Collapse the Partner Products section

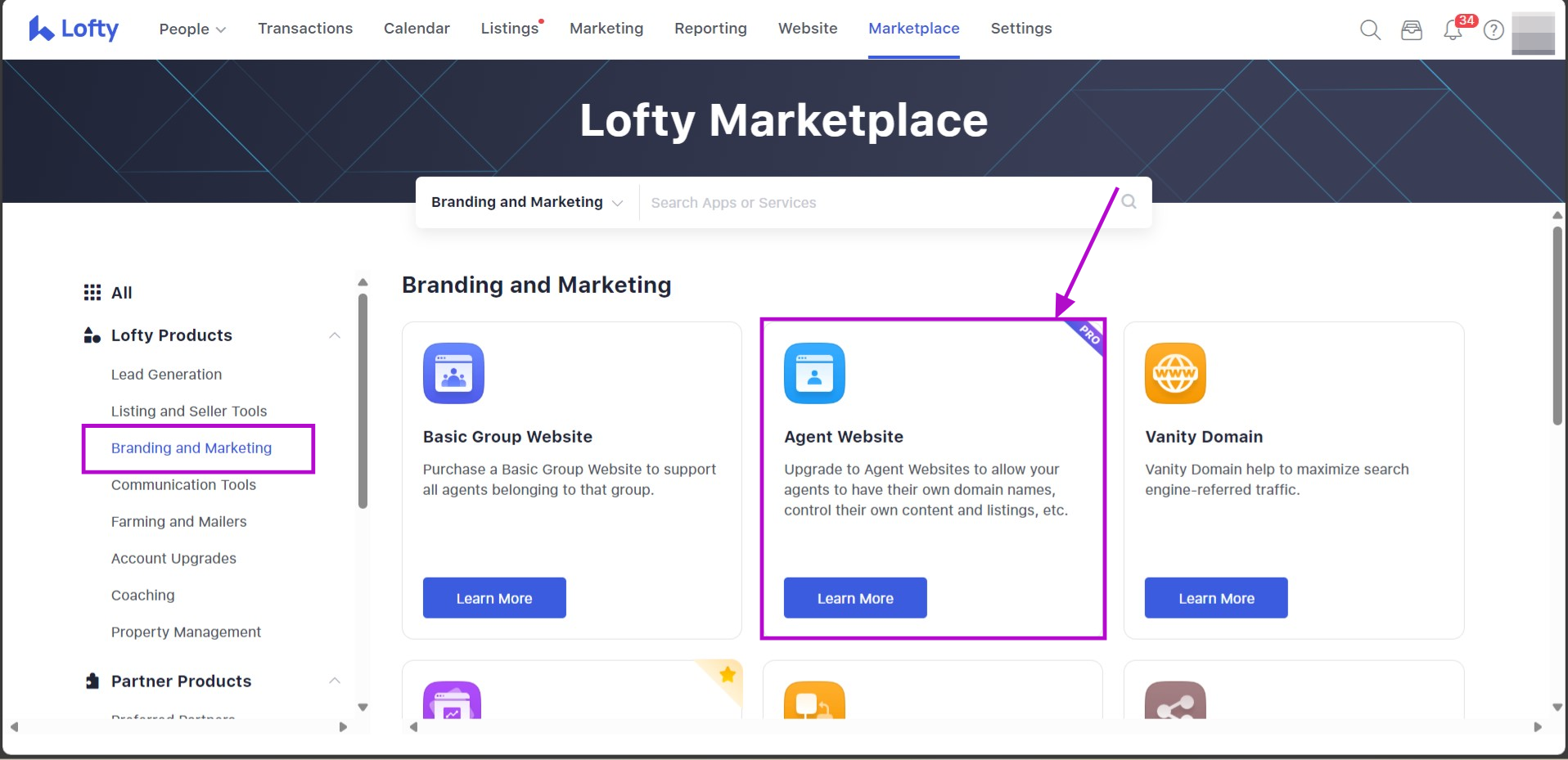pos(334,681)
